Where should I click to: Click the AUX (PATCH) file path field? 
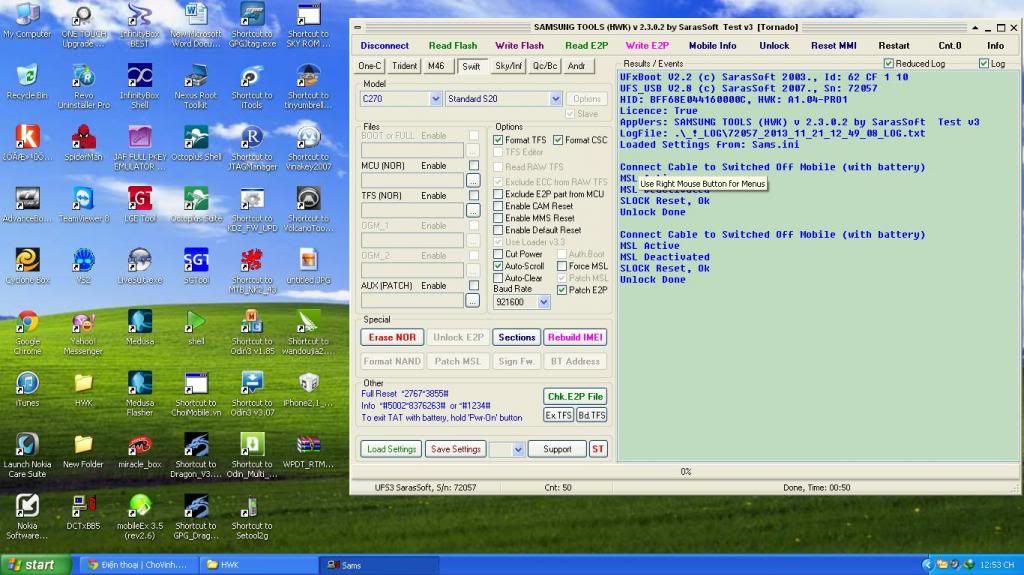coord(412,300)
